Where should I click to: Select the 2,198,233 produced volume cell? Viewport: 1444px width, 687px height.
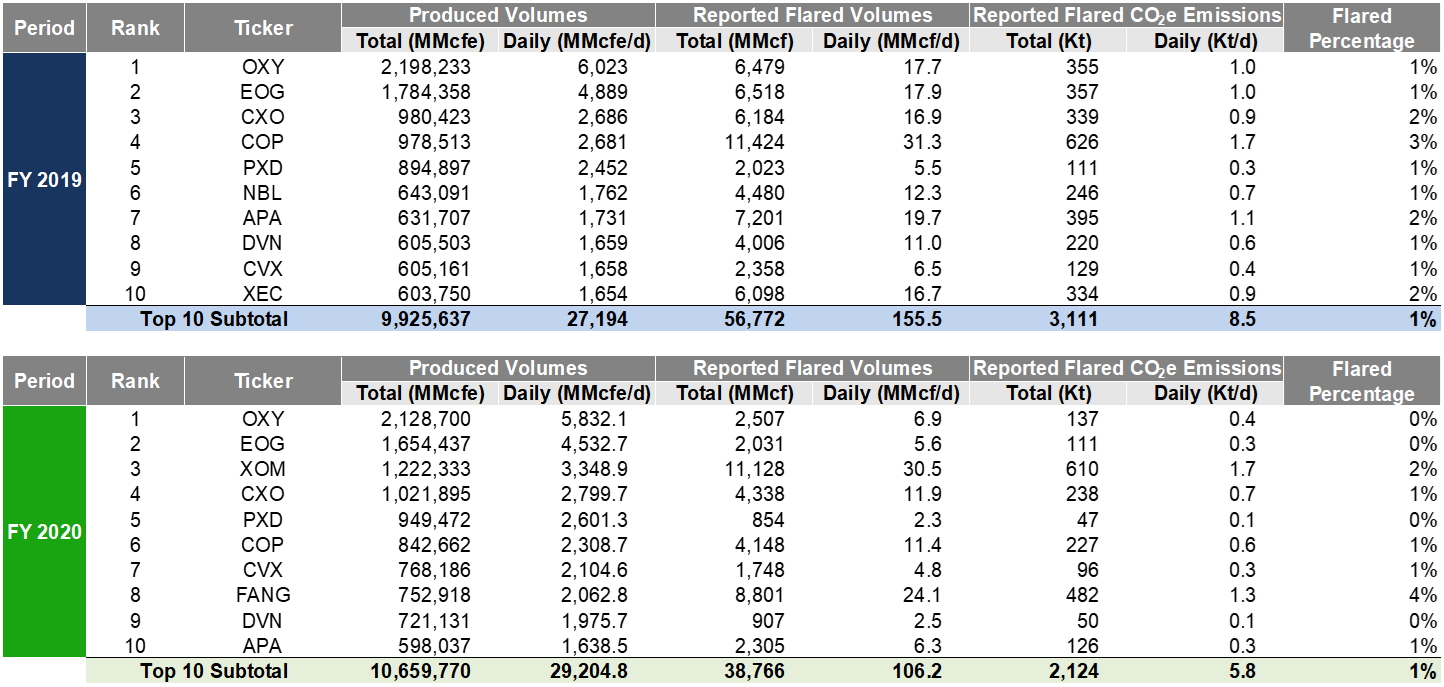420,67
